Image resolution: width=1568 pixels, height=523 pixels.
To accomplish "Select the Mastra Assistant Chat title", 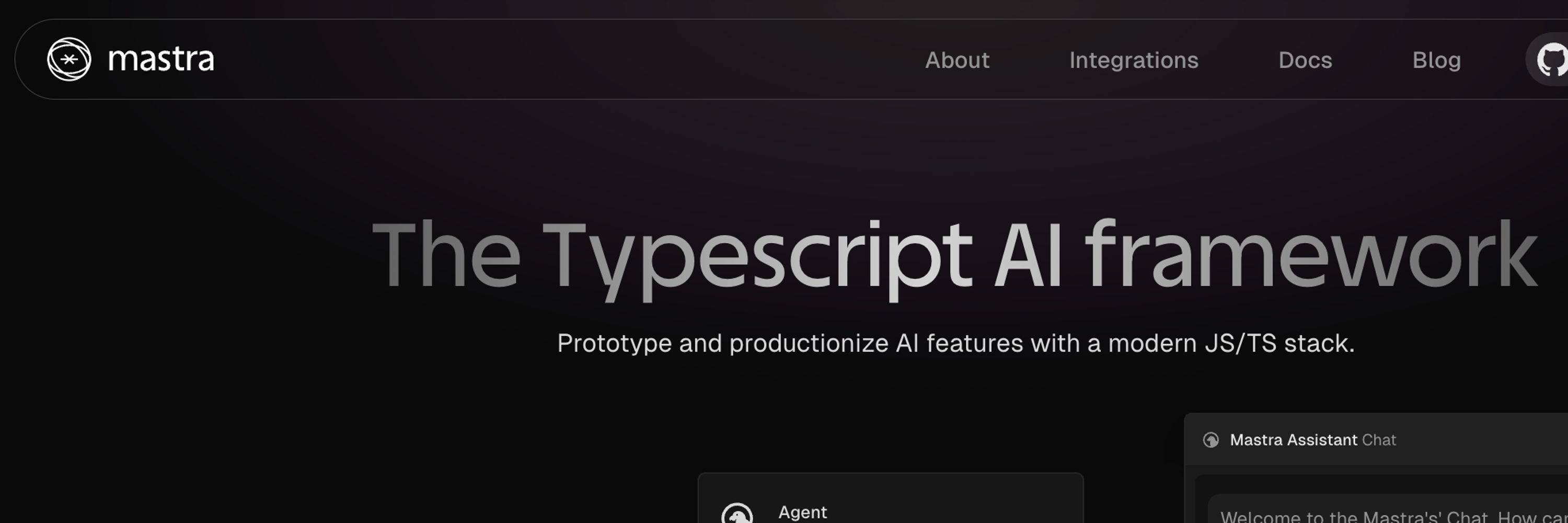I will pos(1312,440).
